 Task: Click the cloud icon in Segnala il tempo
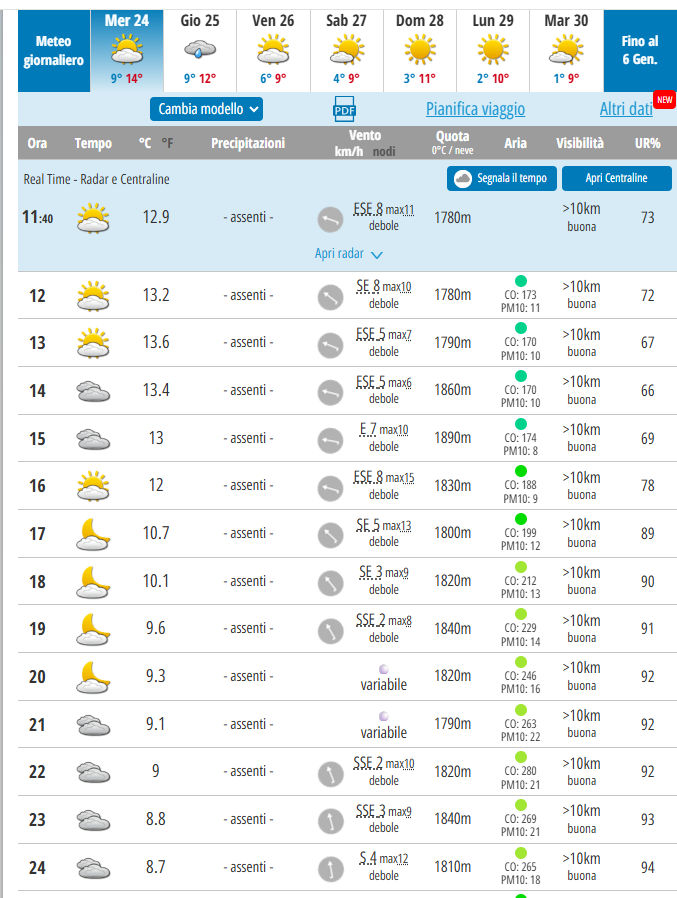pos(463,179)
